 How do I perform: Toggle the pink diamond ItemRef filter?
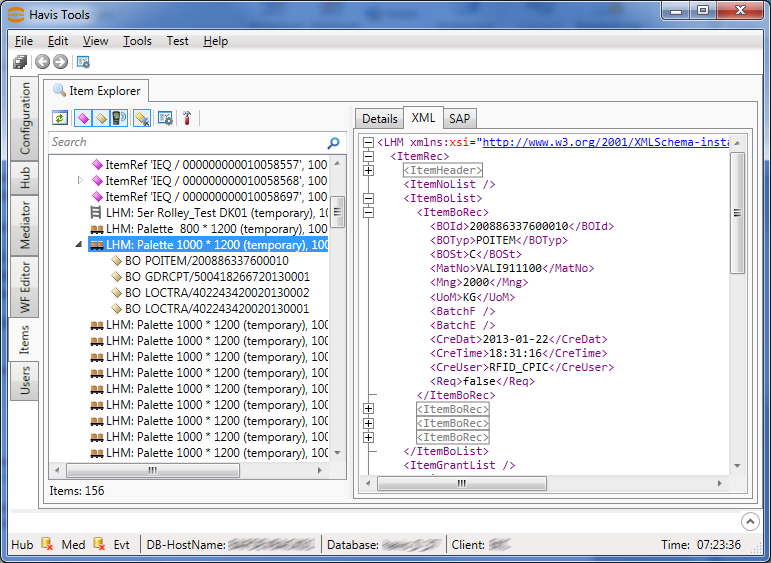click(x=83, y=118)
